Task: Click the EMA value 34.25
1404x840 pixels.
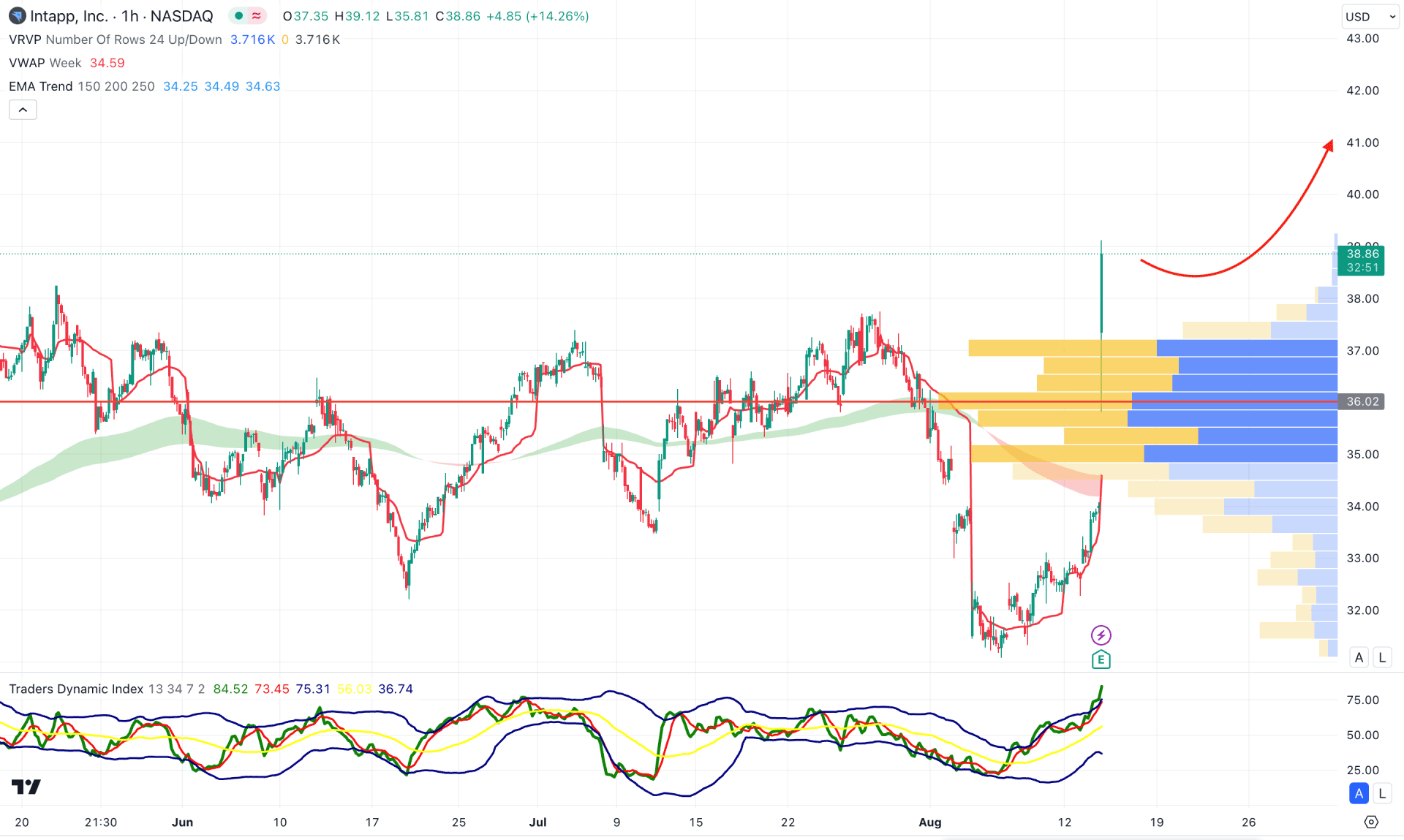Action: coord(181,86)
